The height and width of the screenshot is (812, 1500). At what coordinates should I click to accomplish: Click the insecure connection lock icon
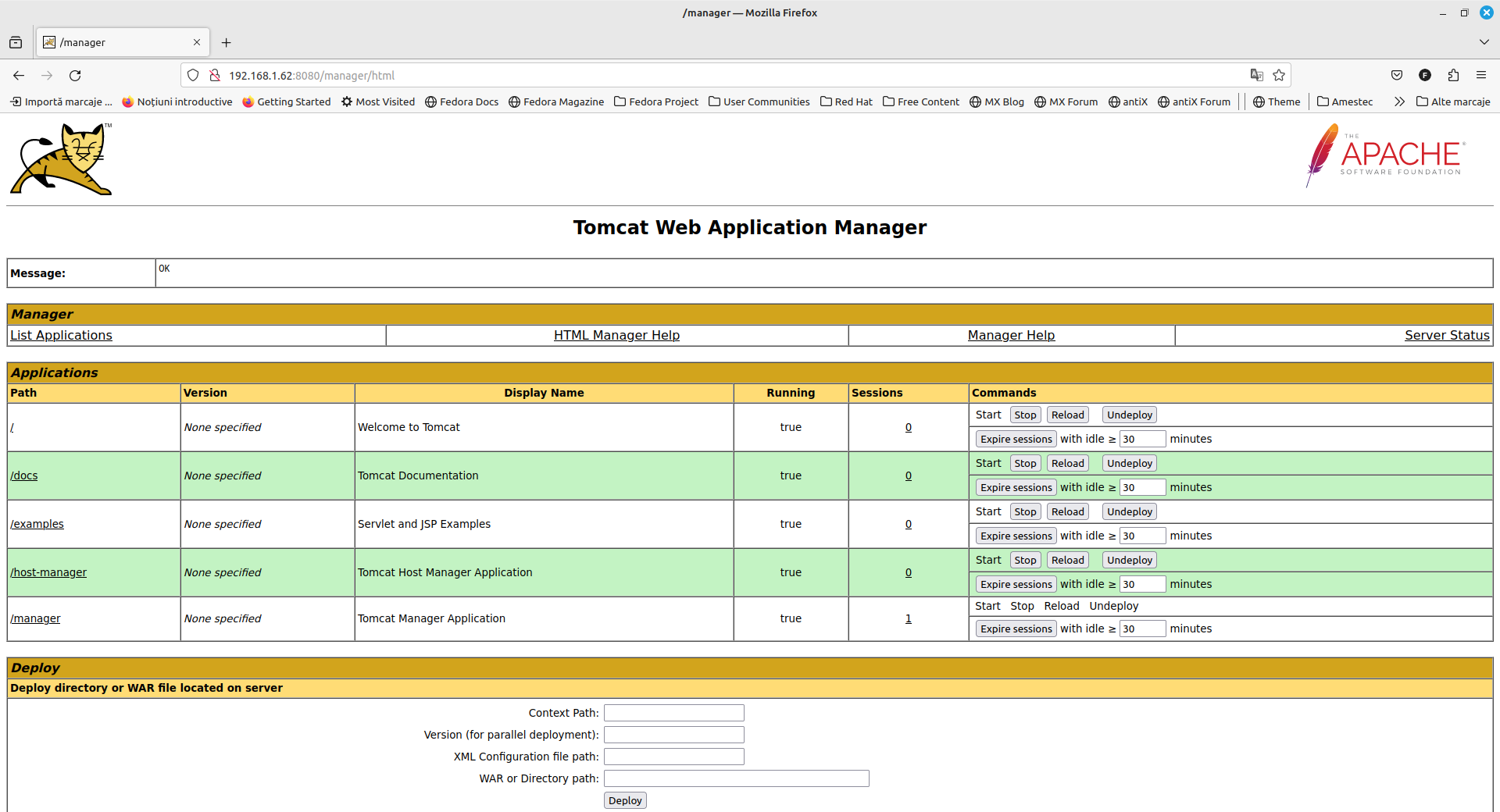(x=215, y=76)
